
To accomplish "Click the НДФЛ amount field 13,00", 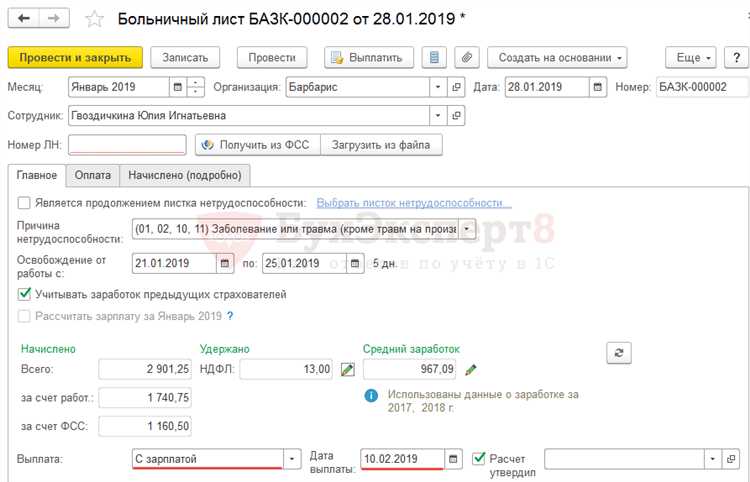I will coord(286,370).
